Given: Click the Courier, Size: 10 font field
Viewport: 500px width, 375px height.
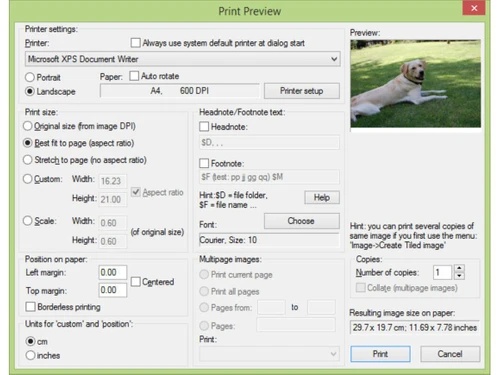Looking at the screenshot, I should tap(269, 240).
